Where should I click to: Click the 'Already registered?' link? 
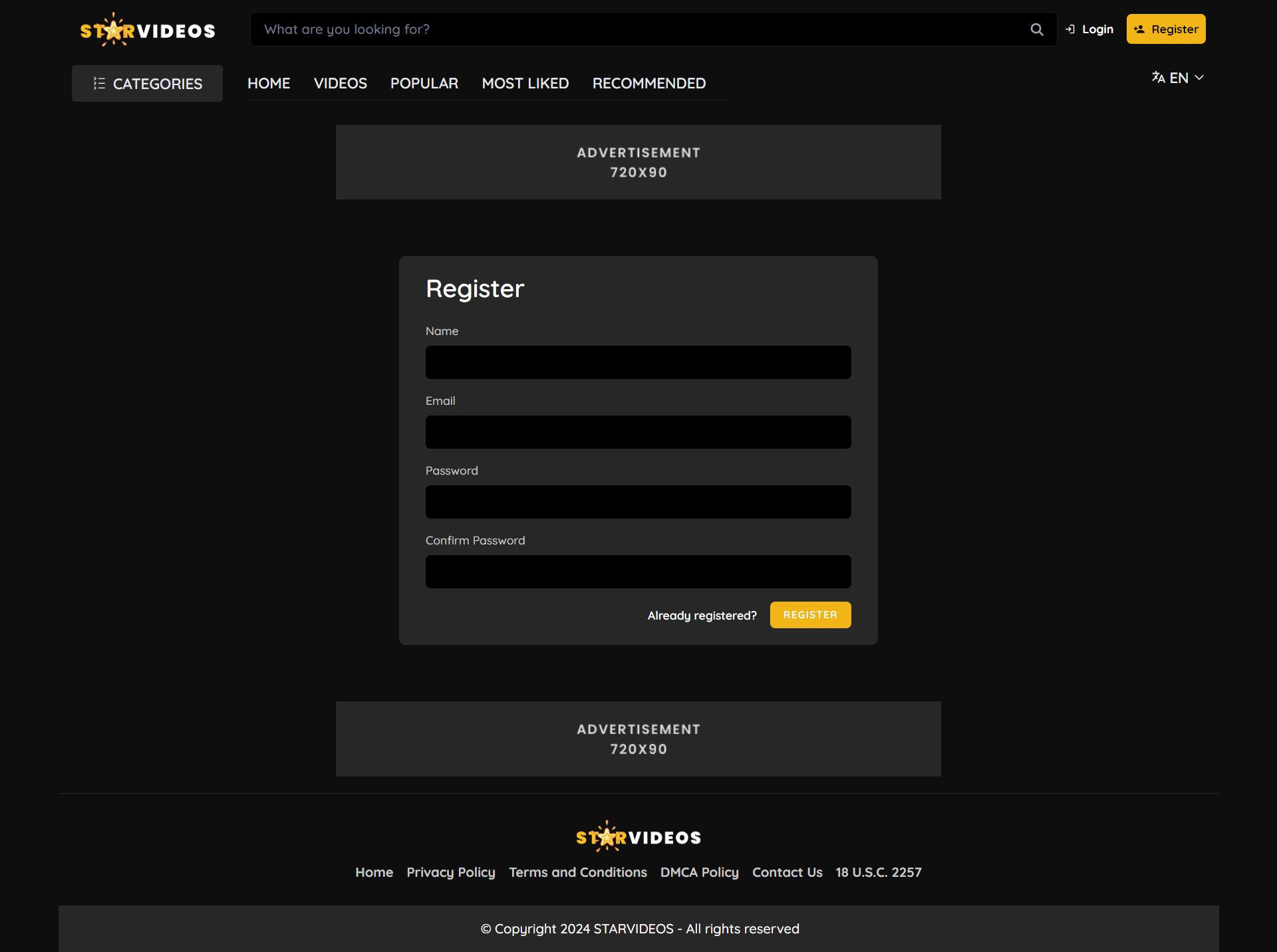702,616
